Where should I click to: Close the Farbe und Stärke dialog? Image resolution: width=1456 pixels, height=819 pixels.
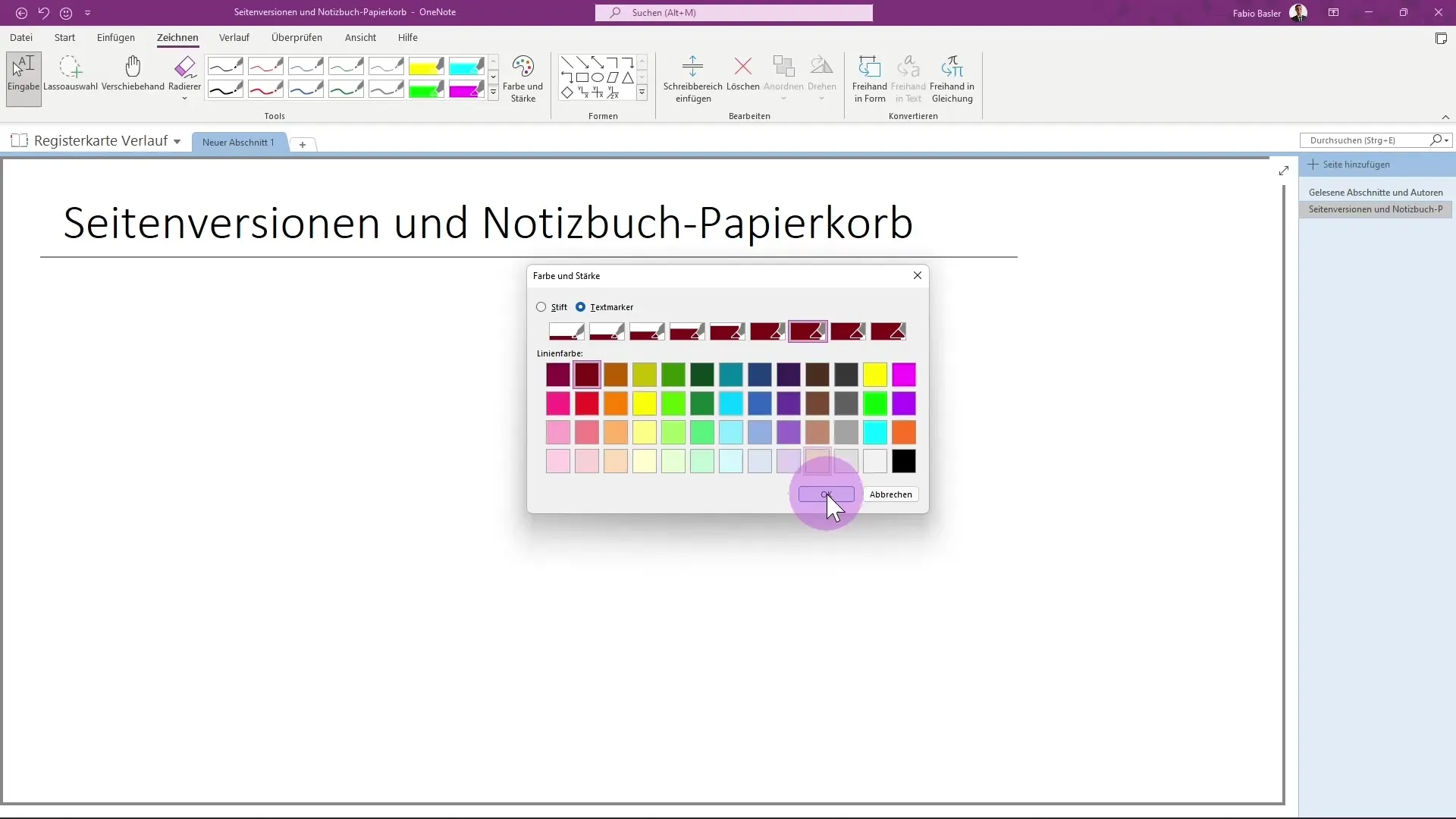(x=917, y=275)
